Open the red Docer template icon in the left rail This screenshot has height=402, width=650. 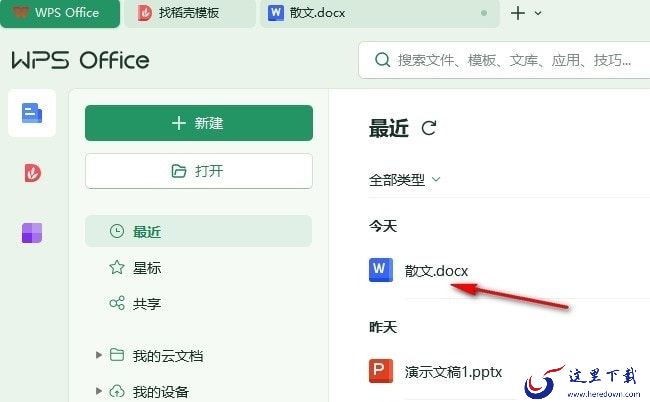[32, 173]
